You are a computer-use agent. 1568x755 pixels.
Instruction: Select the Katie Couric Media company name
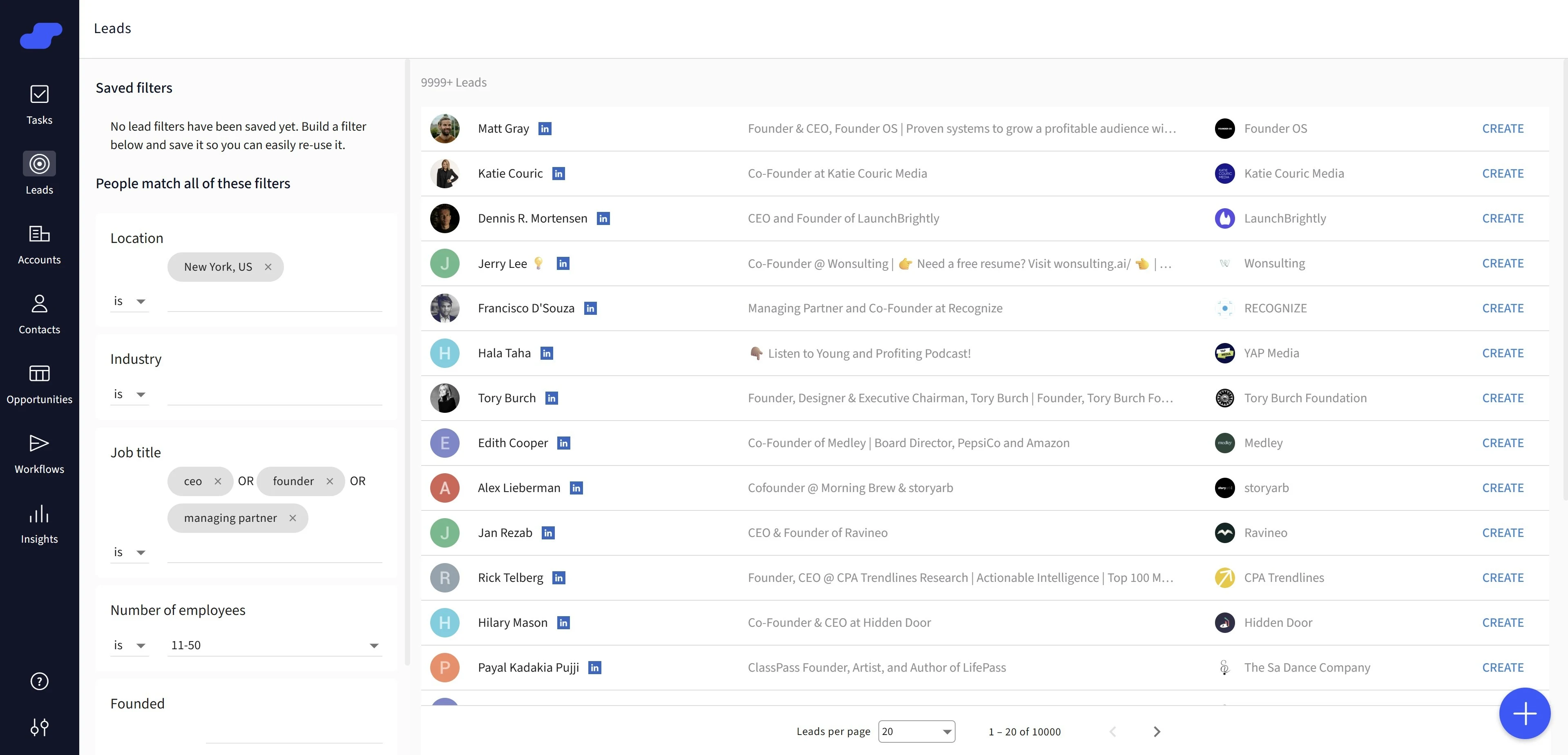pos(1294,174)
